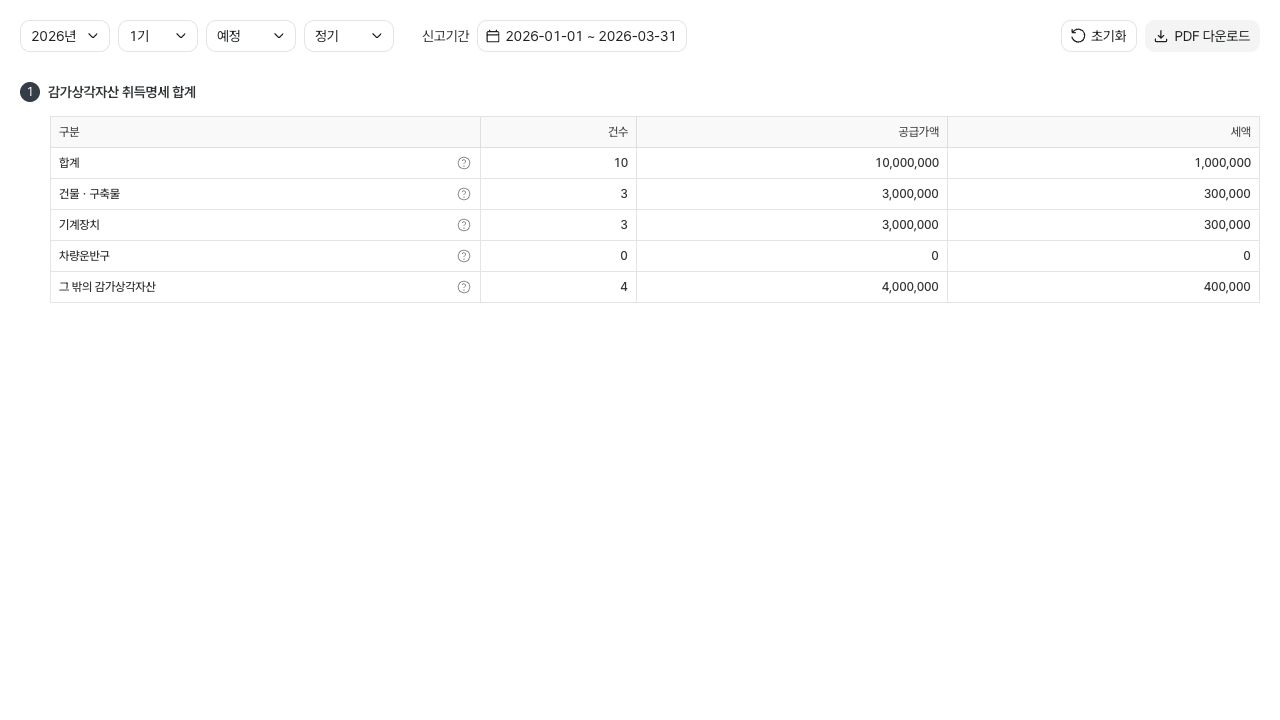Open the 예정 filing type dropdown
Image resolution: width=1280 pixels, height=720 pixels.
point(251,36)
